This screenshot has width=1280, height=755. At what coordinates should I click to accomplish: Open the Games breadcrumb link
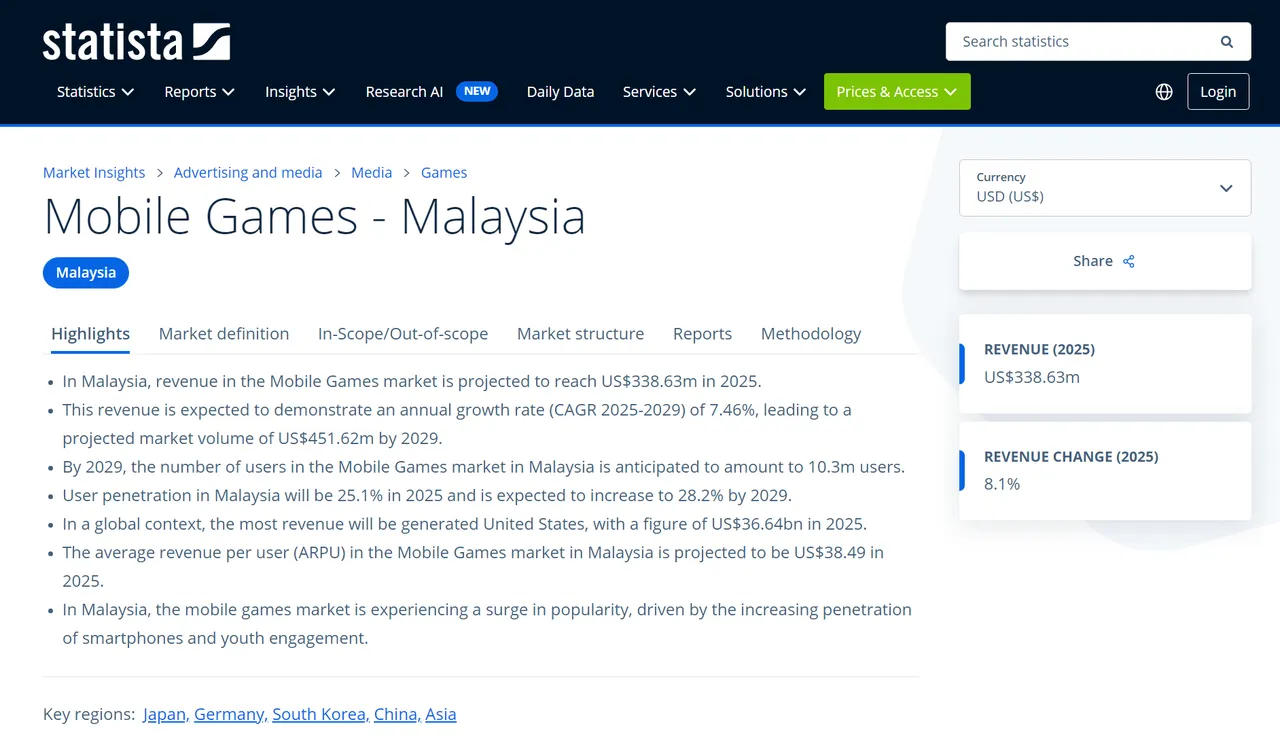(x=444, y=172)
